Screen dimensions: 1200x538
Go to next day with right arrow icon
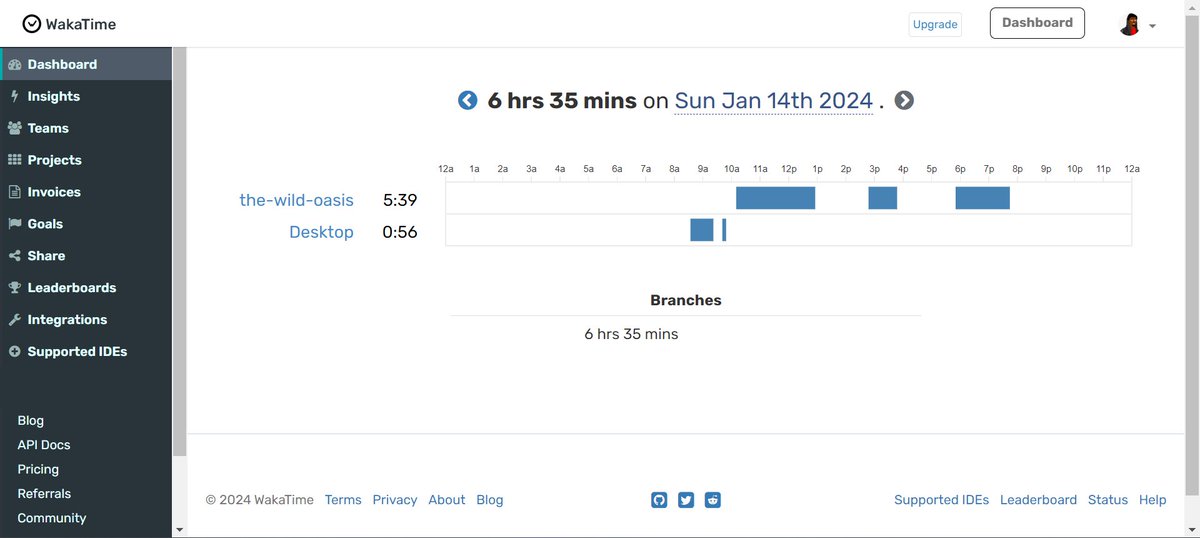coord(904,100)
